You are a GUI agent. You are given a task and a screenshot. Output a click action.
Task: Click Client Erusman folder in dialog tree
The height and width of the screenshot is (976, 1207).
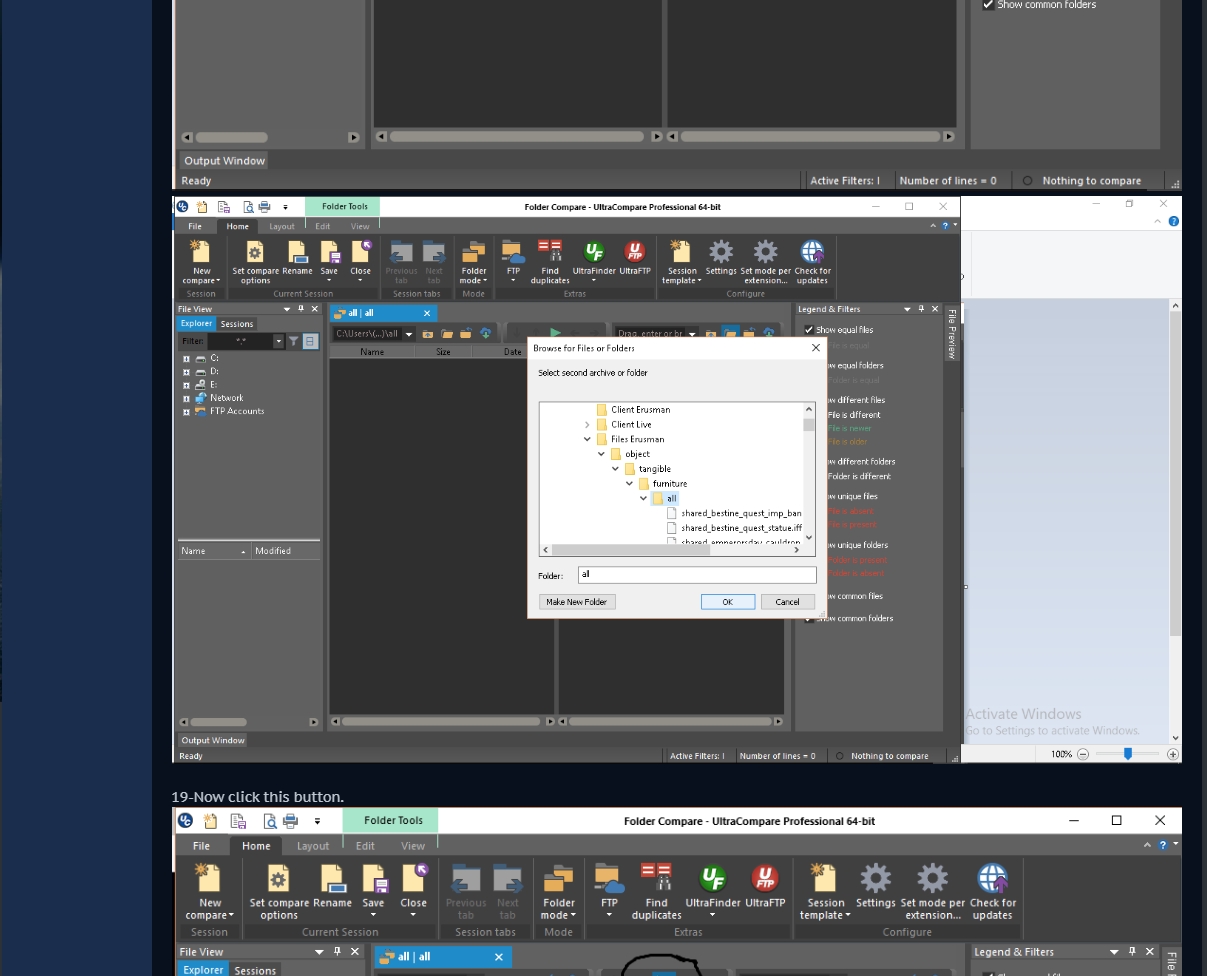640,410
